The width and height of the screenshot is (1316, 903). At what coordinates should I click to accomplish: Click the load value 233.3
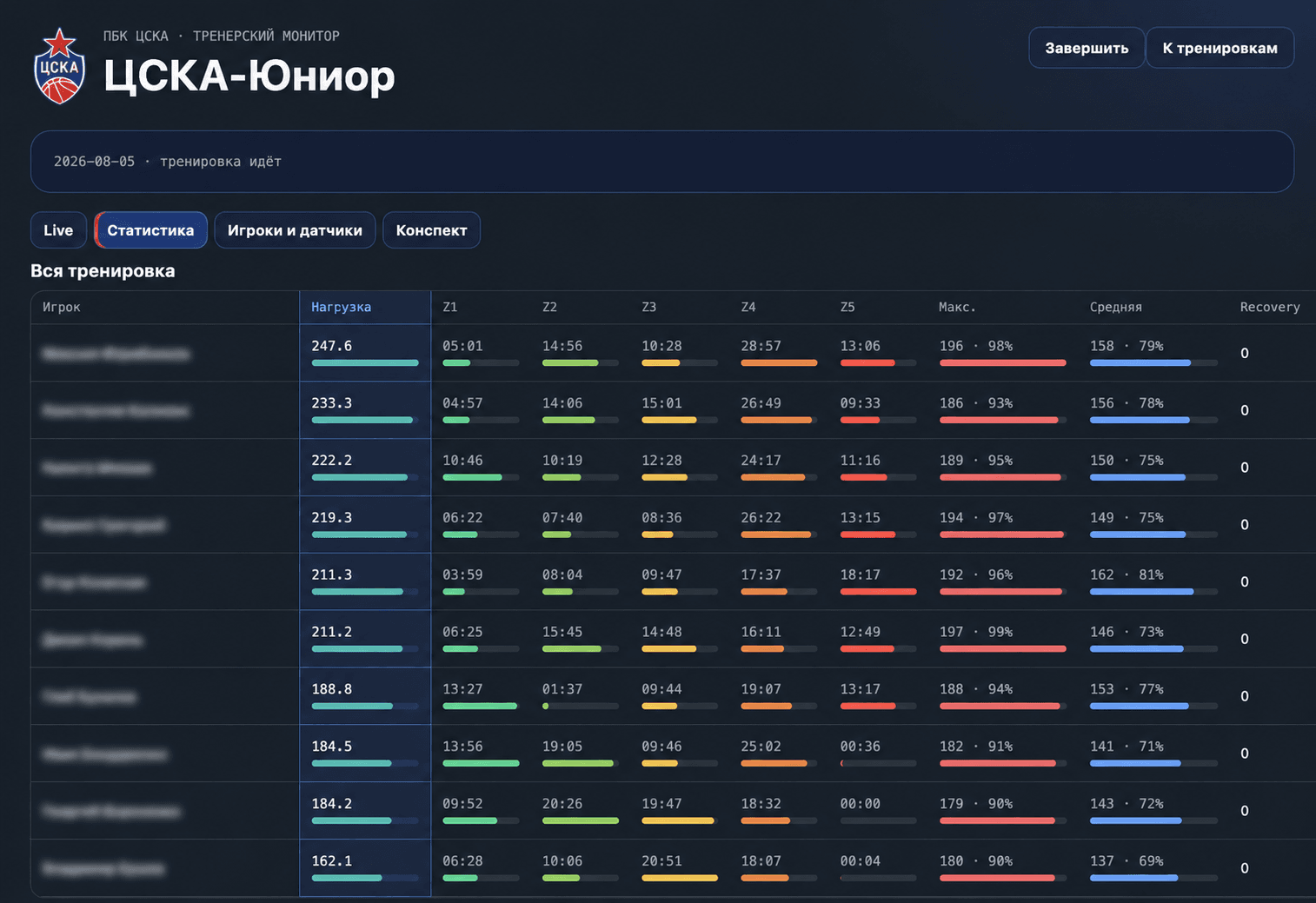tap(332, 403)
